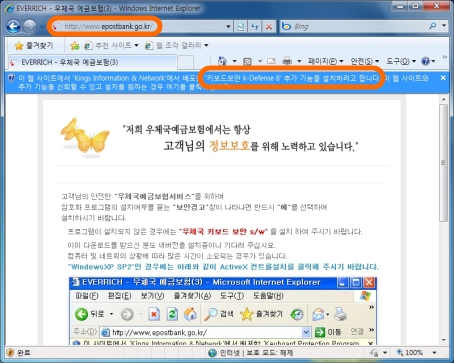
Task: Open the 페이지(P) menu
Action: [x=325, y=61]
